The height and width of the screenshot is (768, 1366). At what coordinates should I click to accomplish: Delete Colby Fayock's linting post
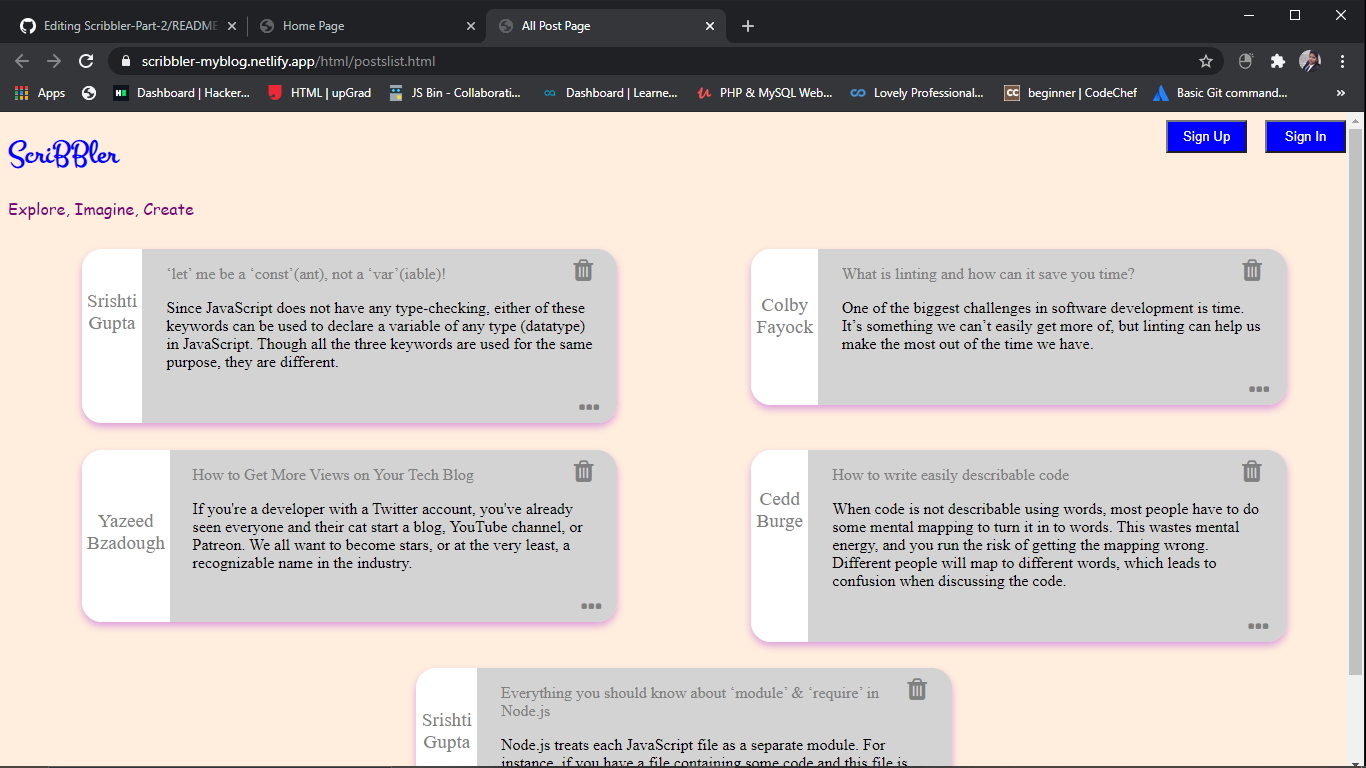click(x=1252, y=270)
